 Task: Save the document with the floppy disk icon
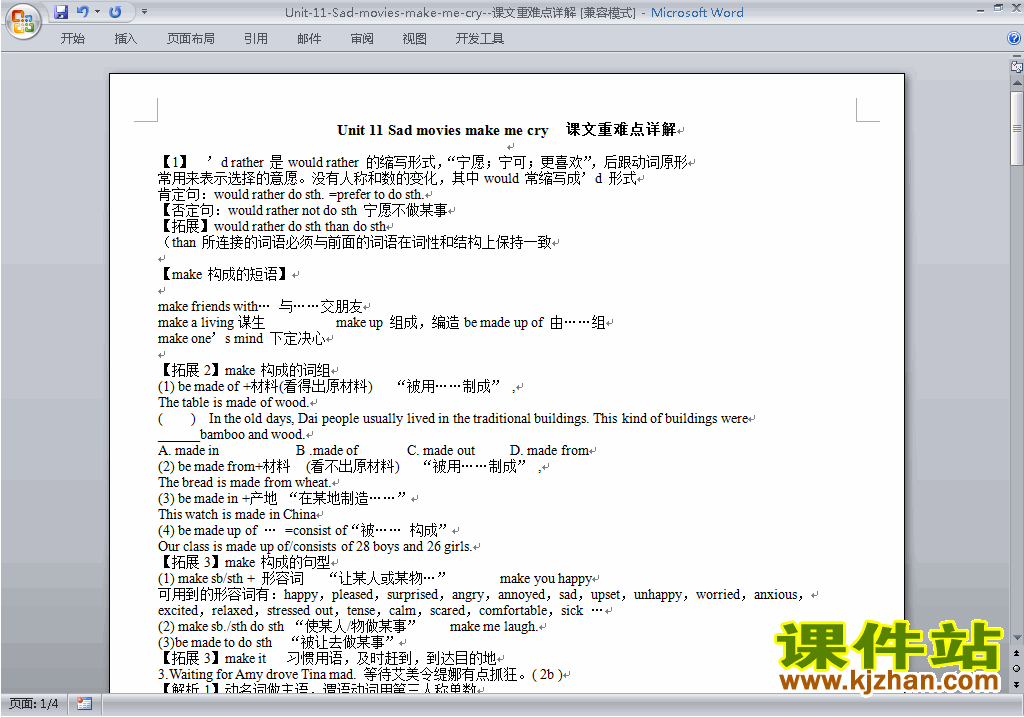point(61,12)
